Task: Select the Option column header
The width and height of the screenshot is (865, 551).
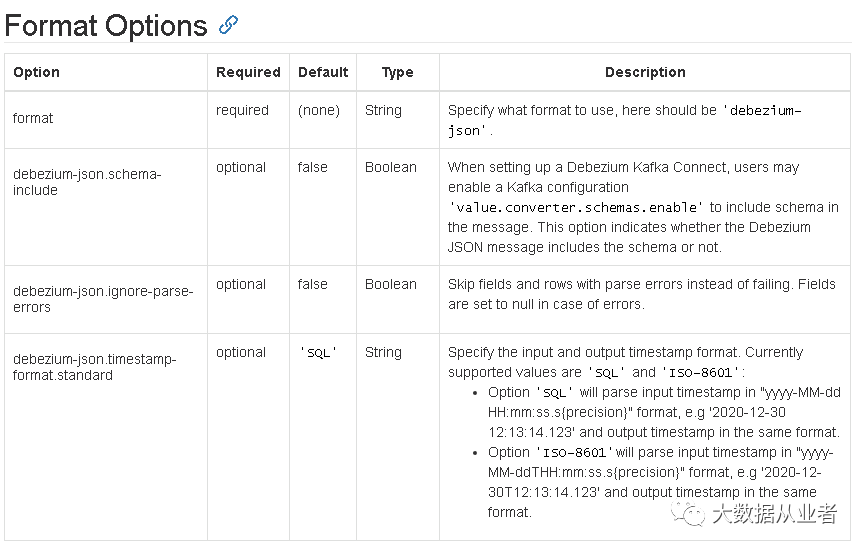Action: [x=36, y=72]
